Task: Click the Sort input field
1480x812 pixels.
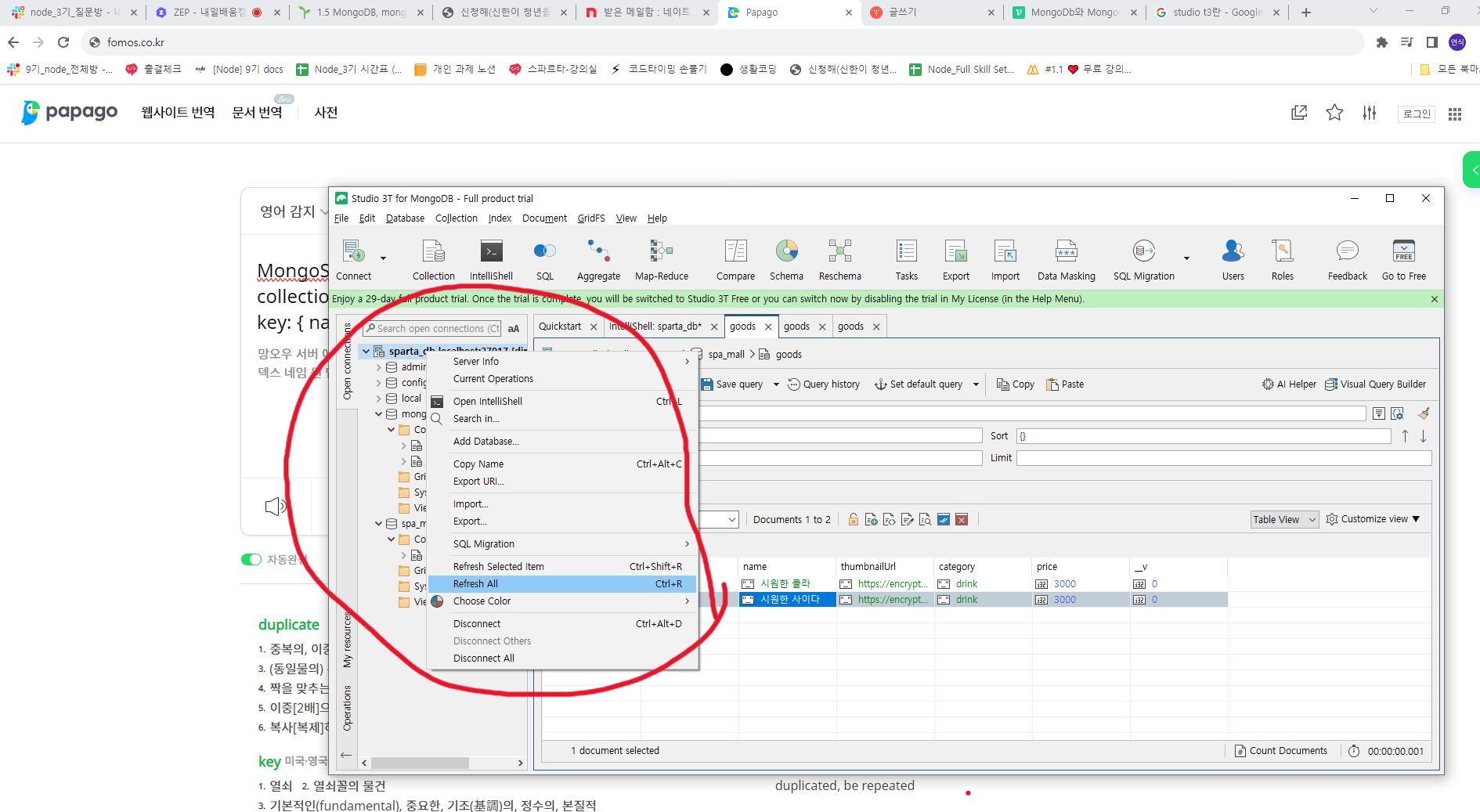Action: pos(1204,436)
